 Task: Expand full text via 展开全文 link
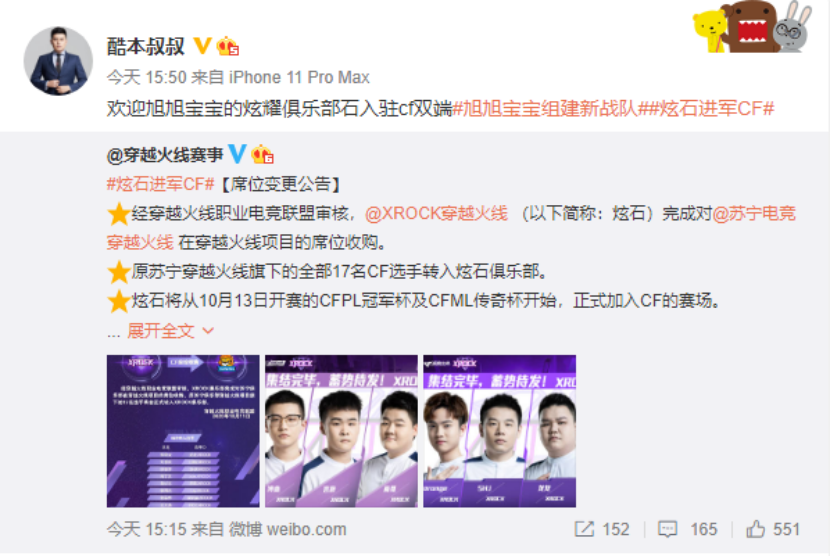click(160, 331)
